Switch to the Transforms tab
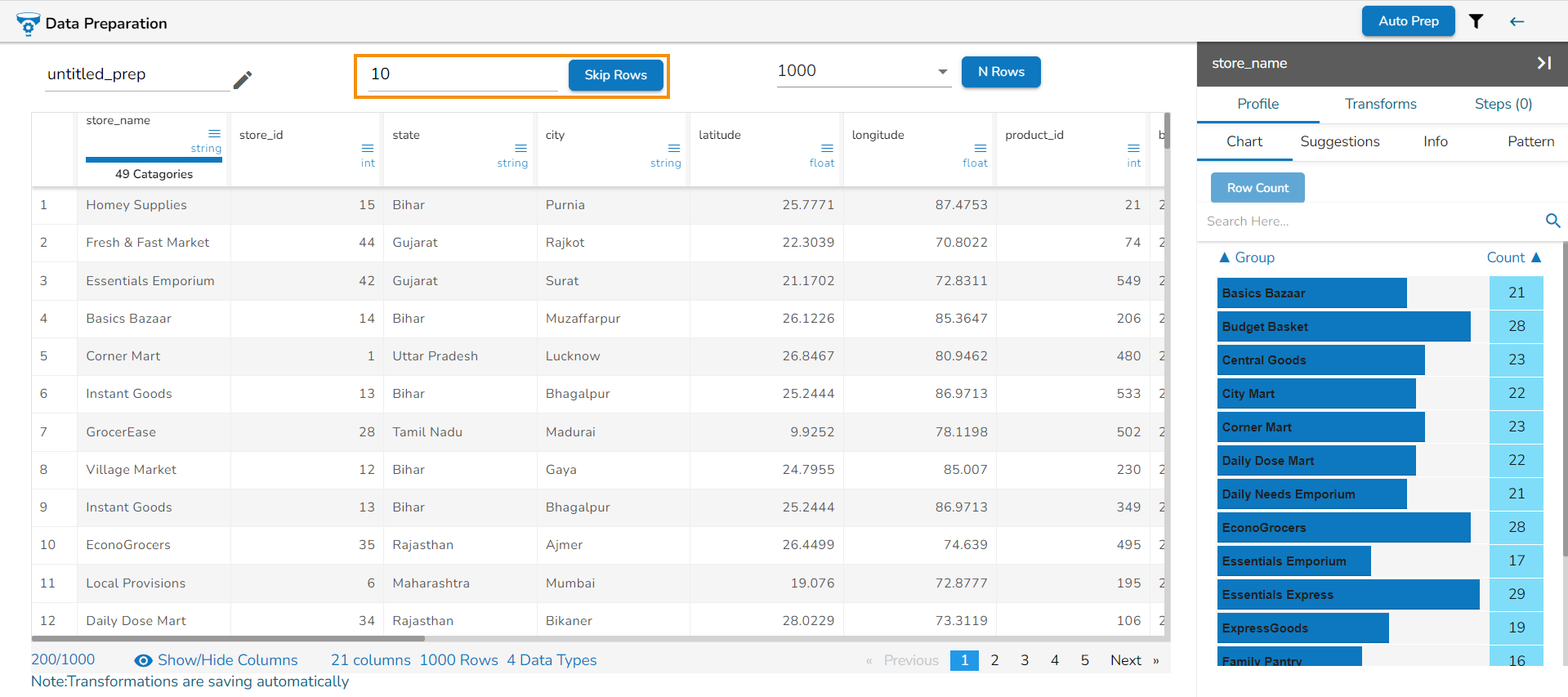The height and width of the screenshot is (697, 1568). click(1380, 104)
